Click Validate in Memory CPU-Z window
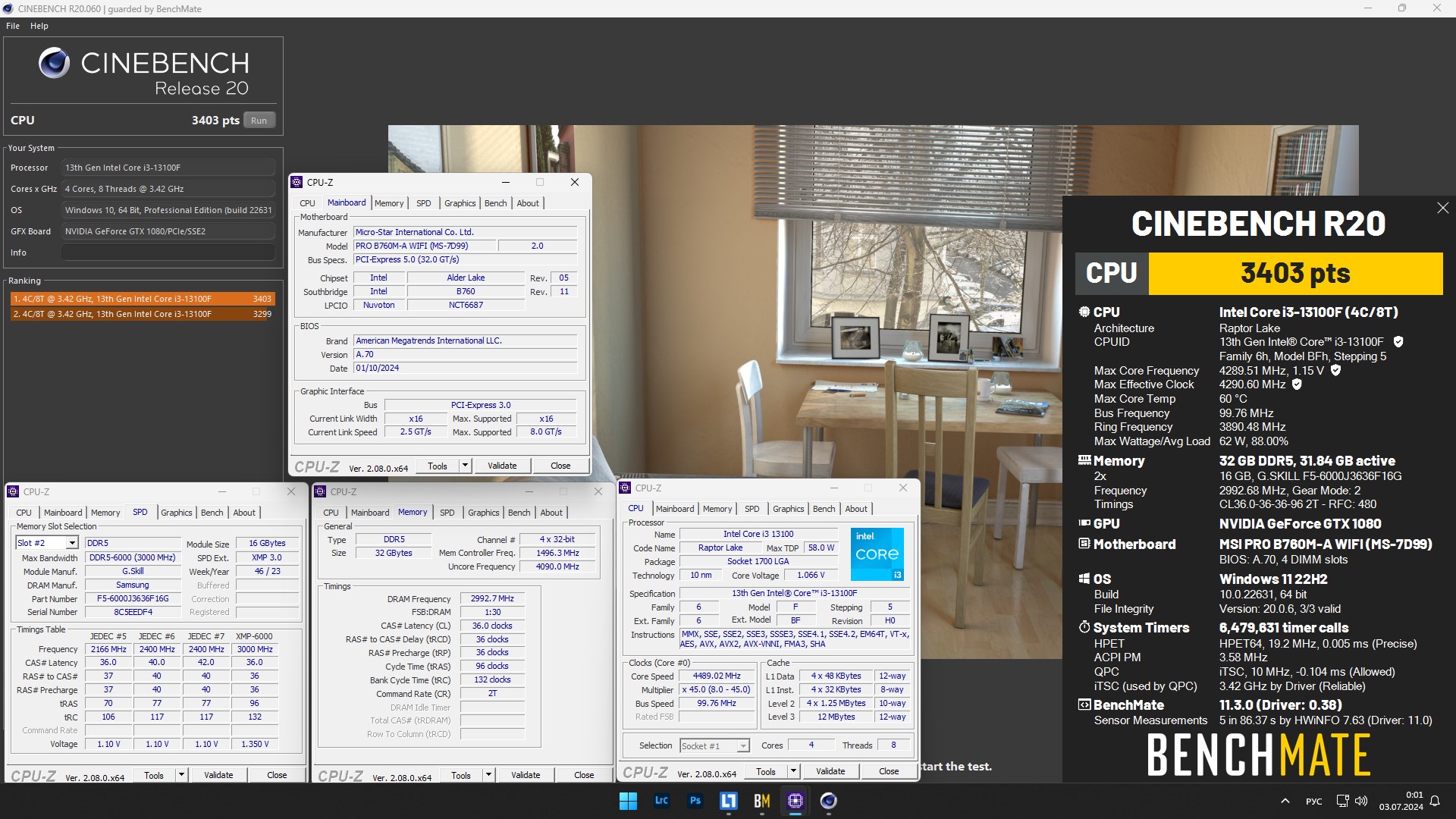The height and width of the screenshot is (819, 1456). (x=526, y=775)
